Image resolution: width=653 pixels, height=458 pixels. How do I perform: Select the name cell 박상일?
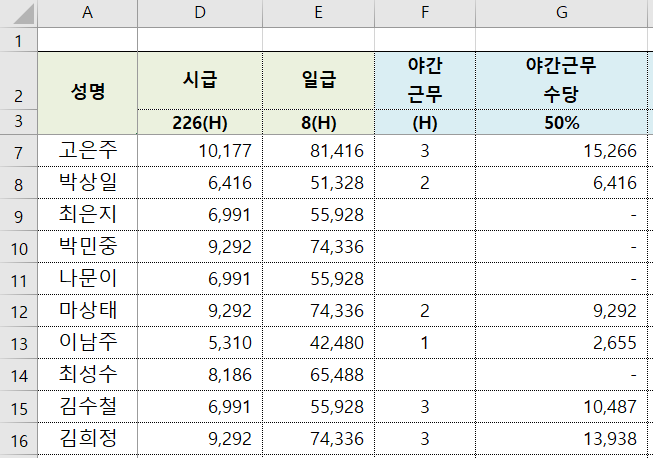87,182
